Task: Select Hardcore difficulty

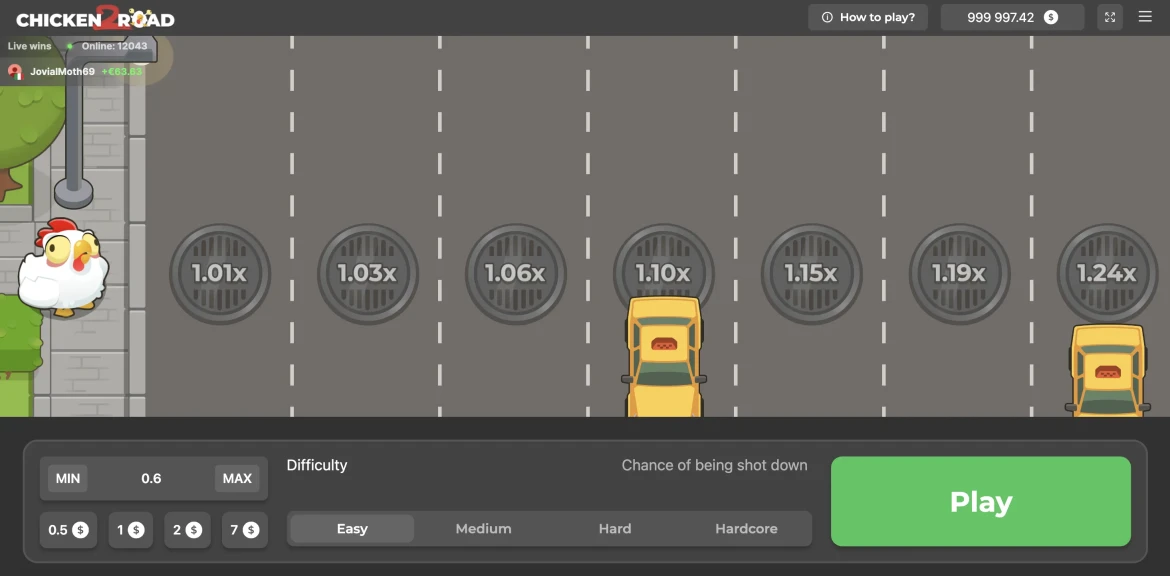Action: point(746,528)
